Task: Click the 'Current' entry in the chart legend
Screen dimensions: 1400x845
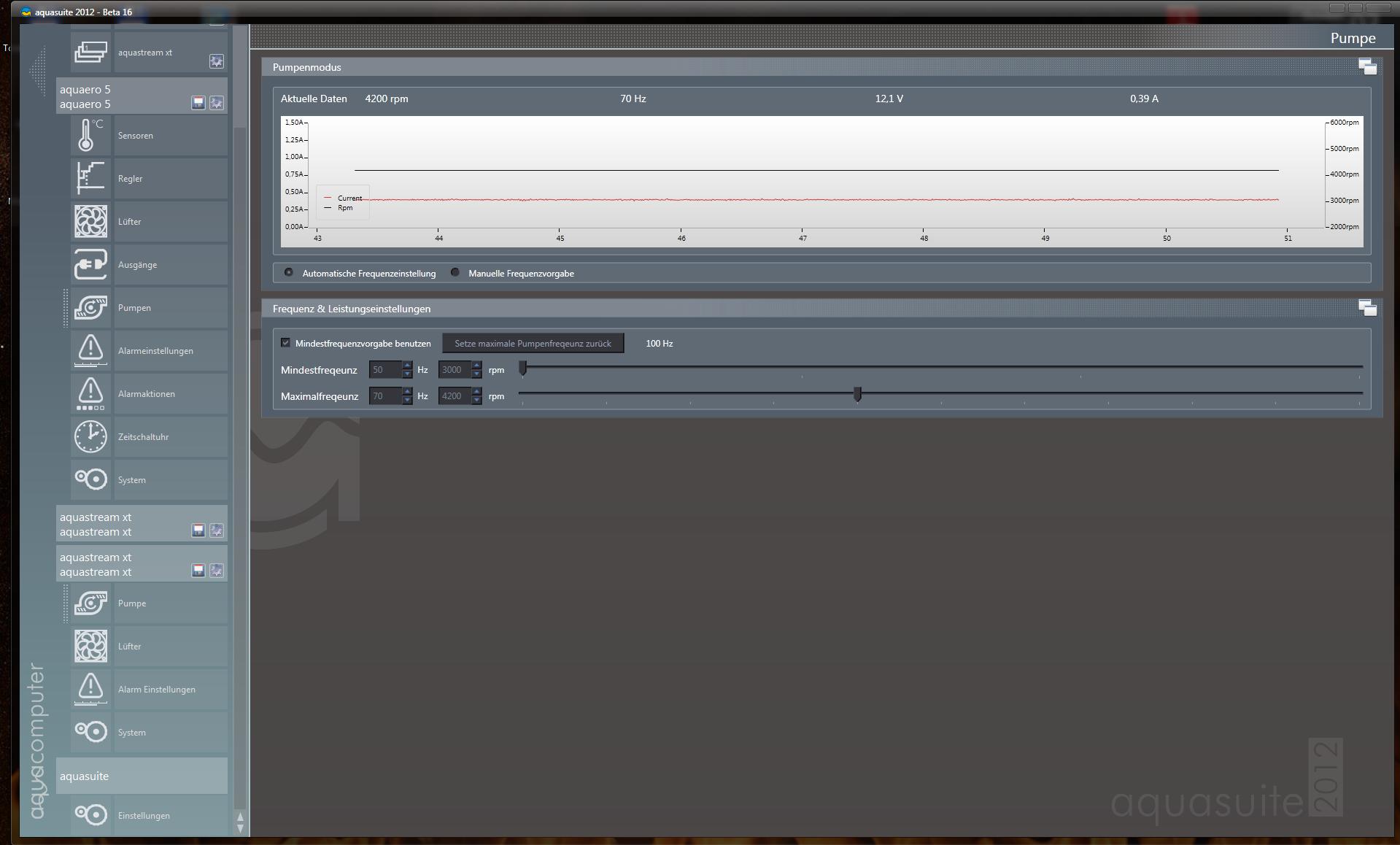Action: [x=343, y=198]
